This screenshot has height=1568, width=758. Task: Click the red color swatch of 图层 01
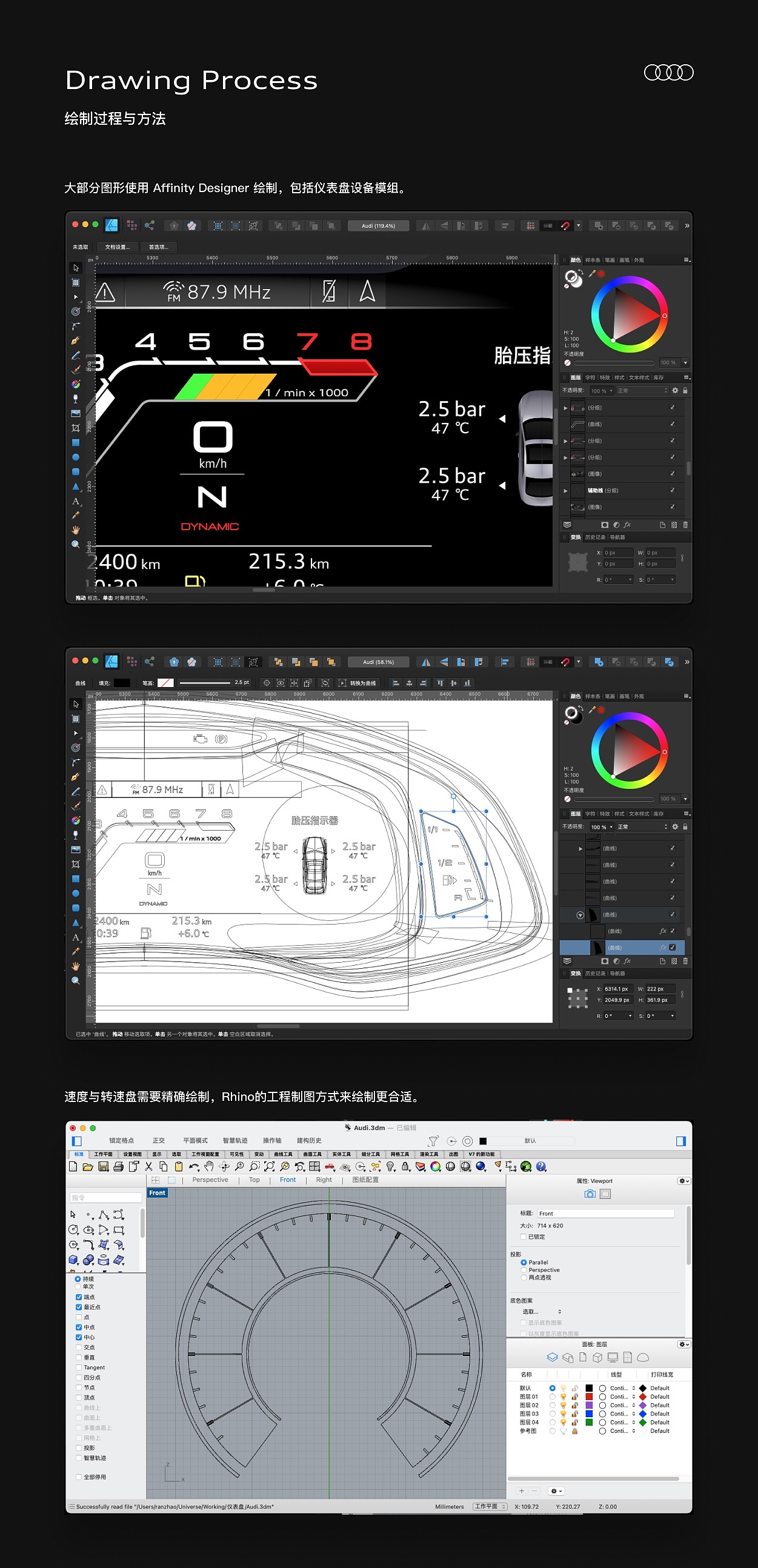tap(589, 1397)
